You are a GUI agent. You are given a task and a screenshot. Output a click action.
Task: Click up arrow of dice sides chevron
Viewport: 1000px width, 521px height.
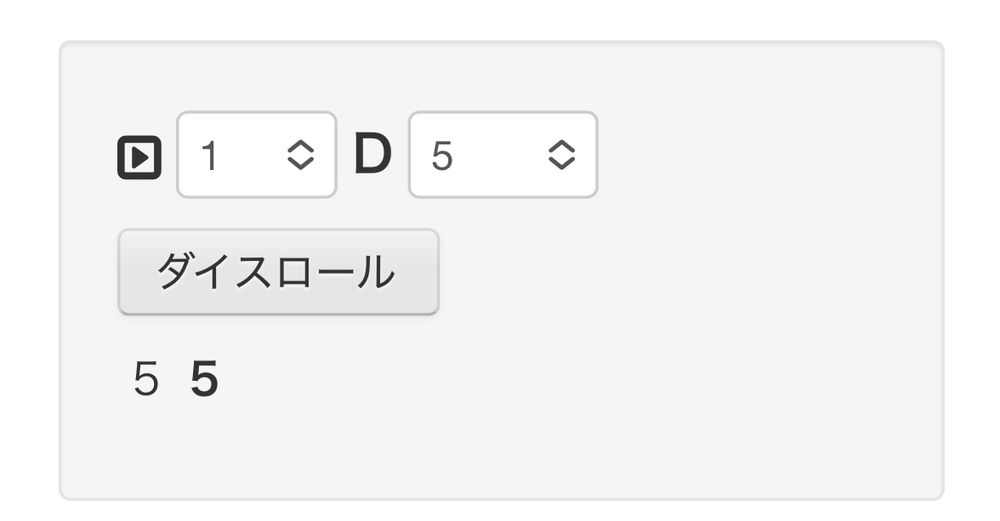click(x=562, y=146)
